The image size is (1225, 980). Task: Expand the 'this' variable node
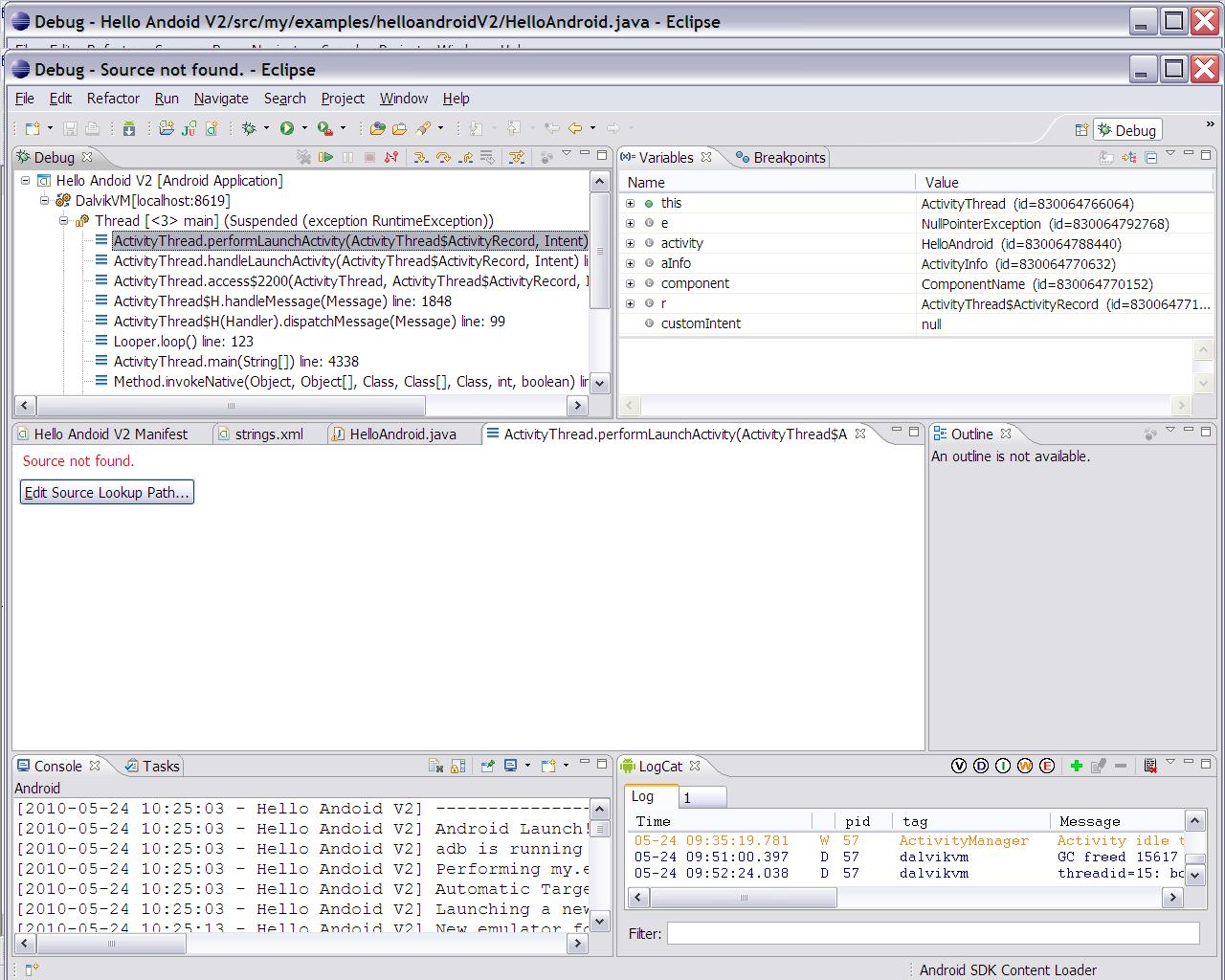(630, 203)
